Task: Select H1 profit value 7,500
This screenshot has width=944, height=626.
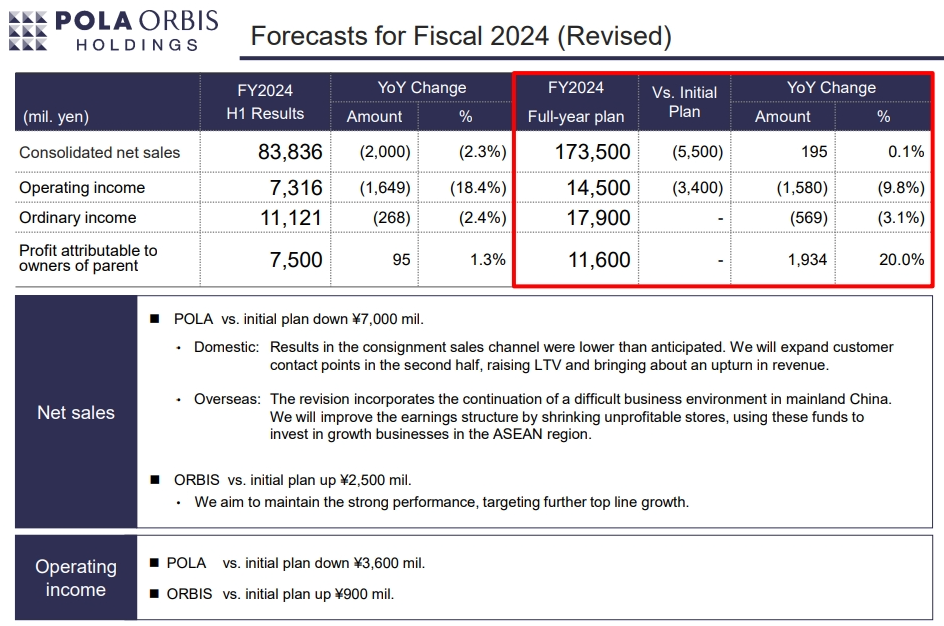Action: tap(296, 260)
